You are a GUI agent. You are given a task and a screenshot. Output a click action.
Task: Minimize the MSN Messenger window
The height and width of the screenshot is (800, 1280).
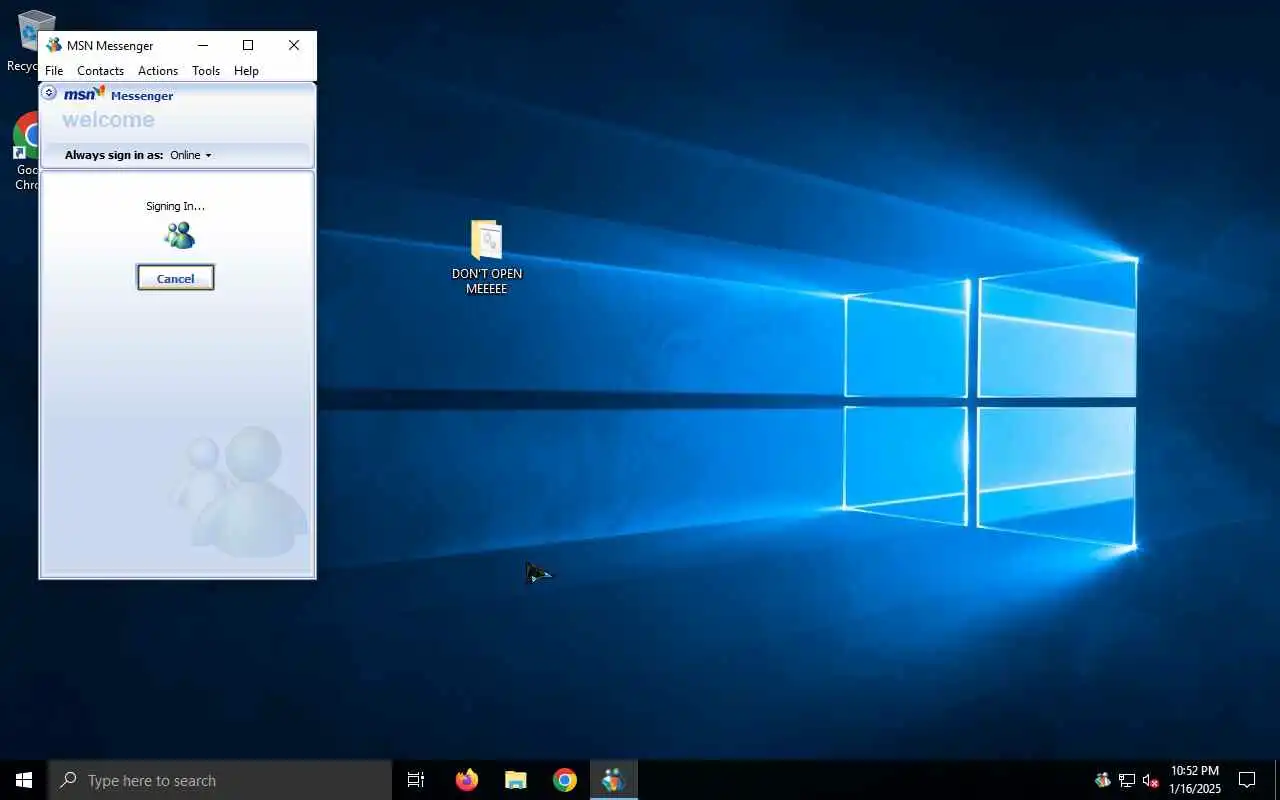point(203,45)
